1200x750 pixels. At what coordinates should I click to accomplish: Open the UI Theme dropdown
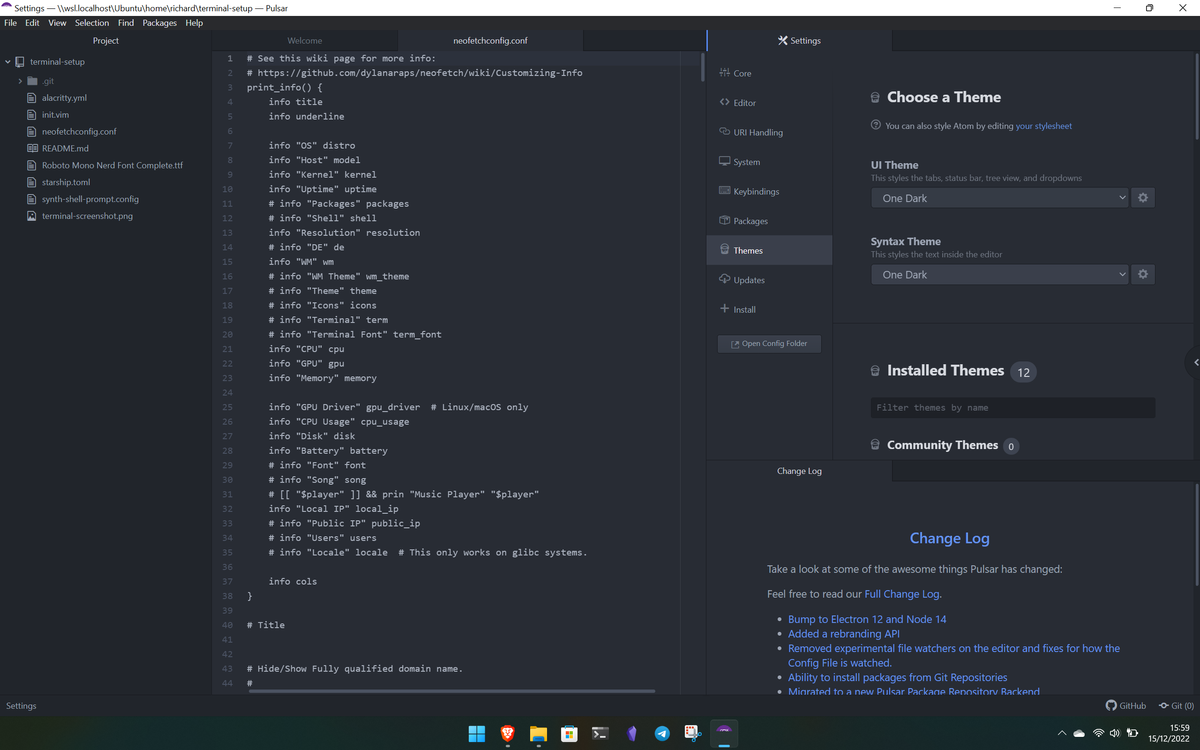[x=999, y=198]
